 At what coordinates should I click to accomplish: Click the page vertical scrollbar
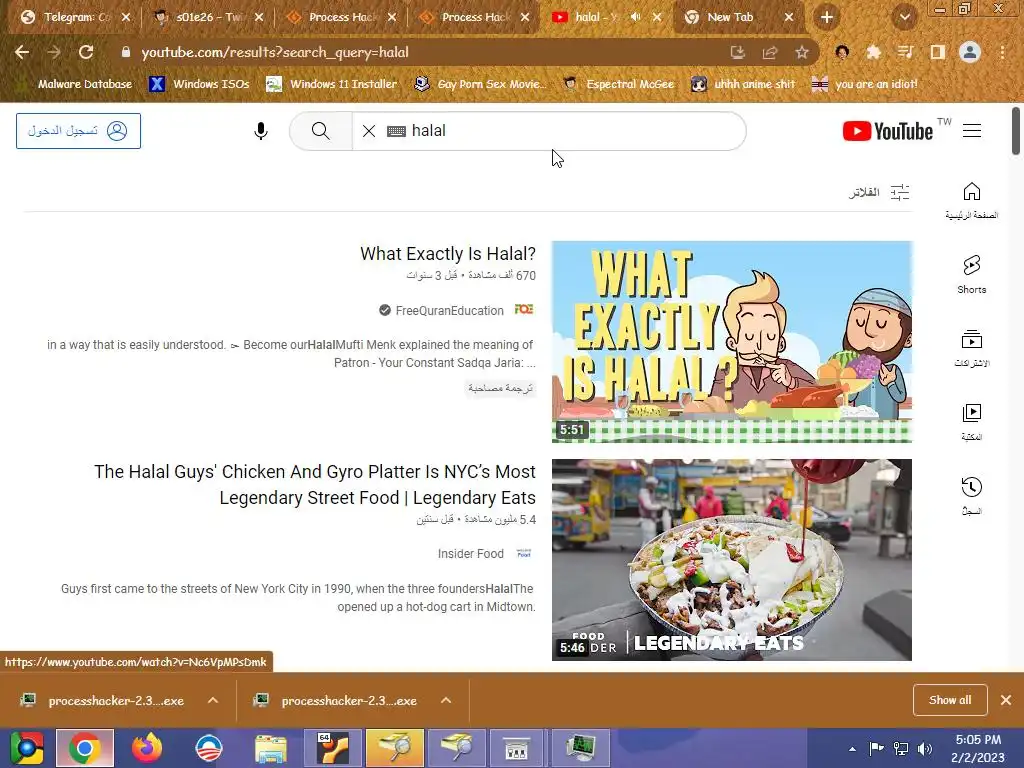pos(1016,131)
